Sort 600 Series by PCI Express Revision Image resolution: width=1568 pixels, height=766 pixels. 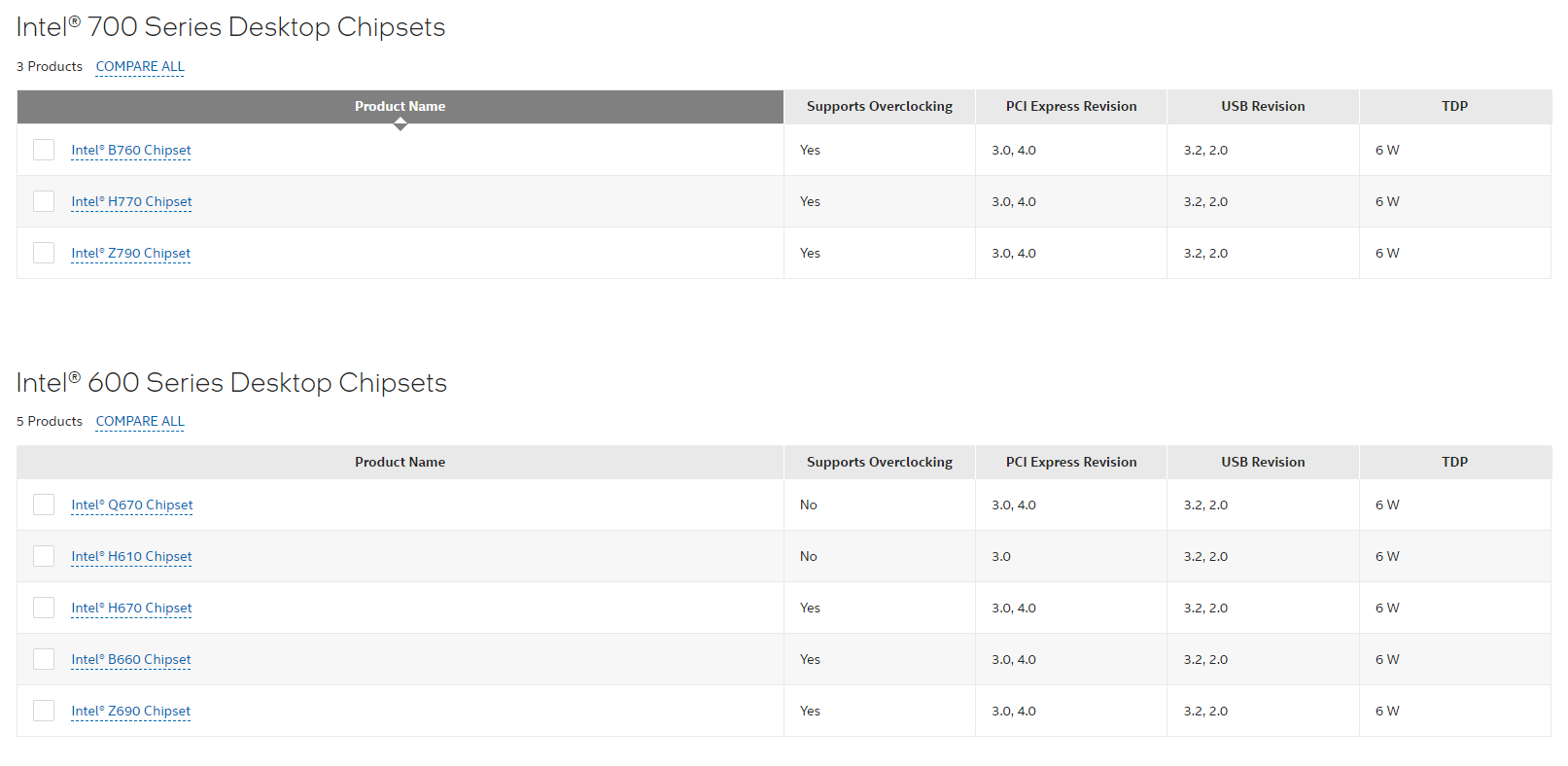1070,463
